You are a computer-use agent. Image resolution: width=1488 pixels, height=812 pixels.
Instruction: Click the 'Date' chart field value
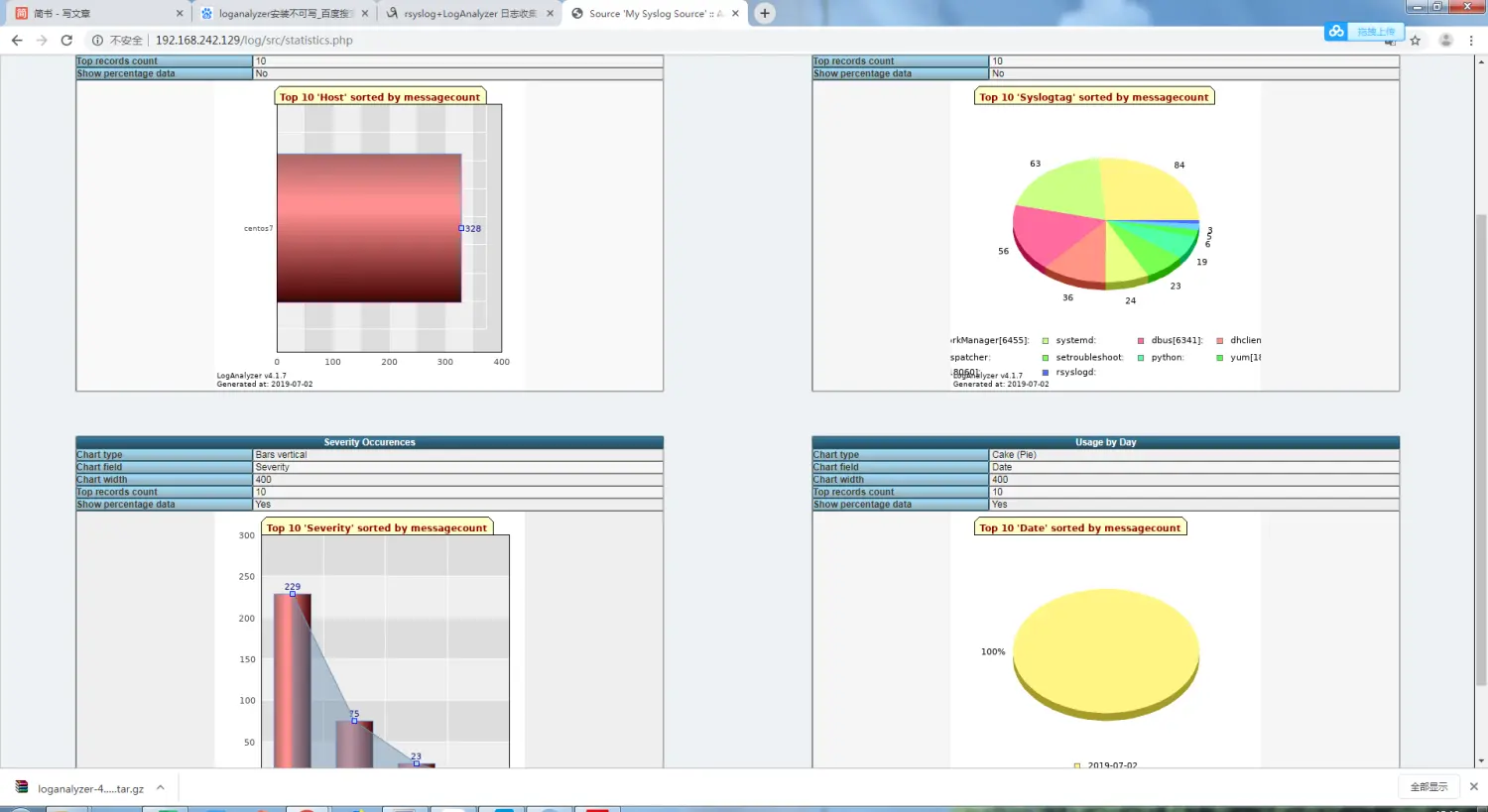tap(1002, 467)
